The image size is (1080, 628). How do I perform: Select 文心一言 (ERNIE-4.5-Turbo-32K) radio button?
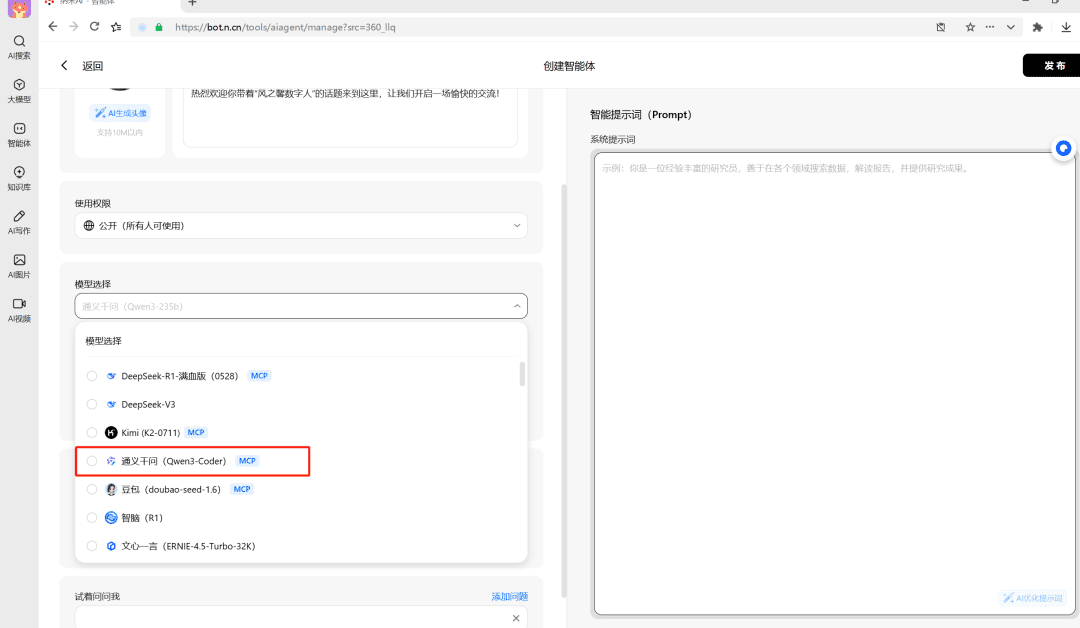coord(92,546)
